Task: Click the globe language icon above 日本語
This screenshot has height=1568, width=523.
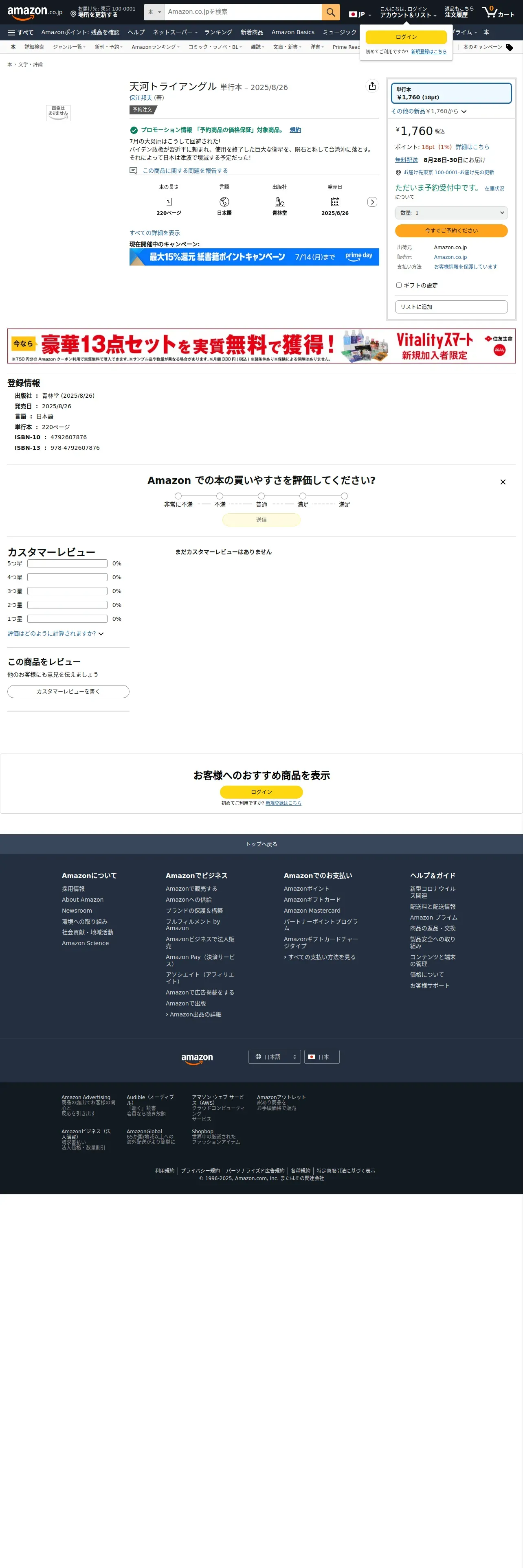Action: [224, 201]
